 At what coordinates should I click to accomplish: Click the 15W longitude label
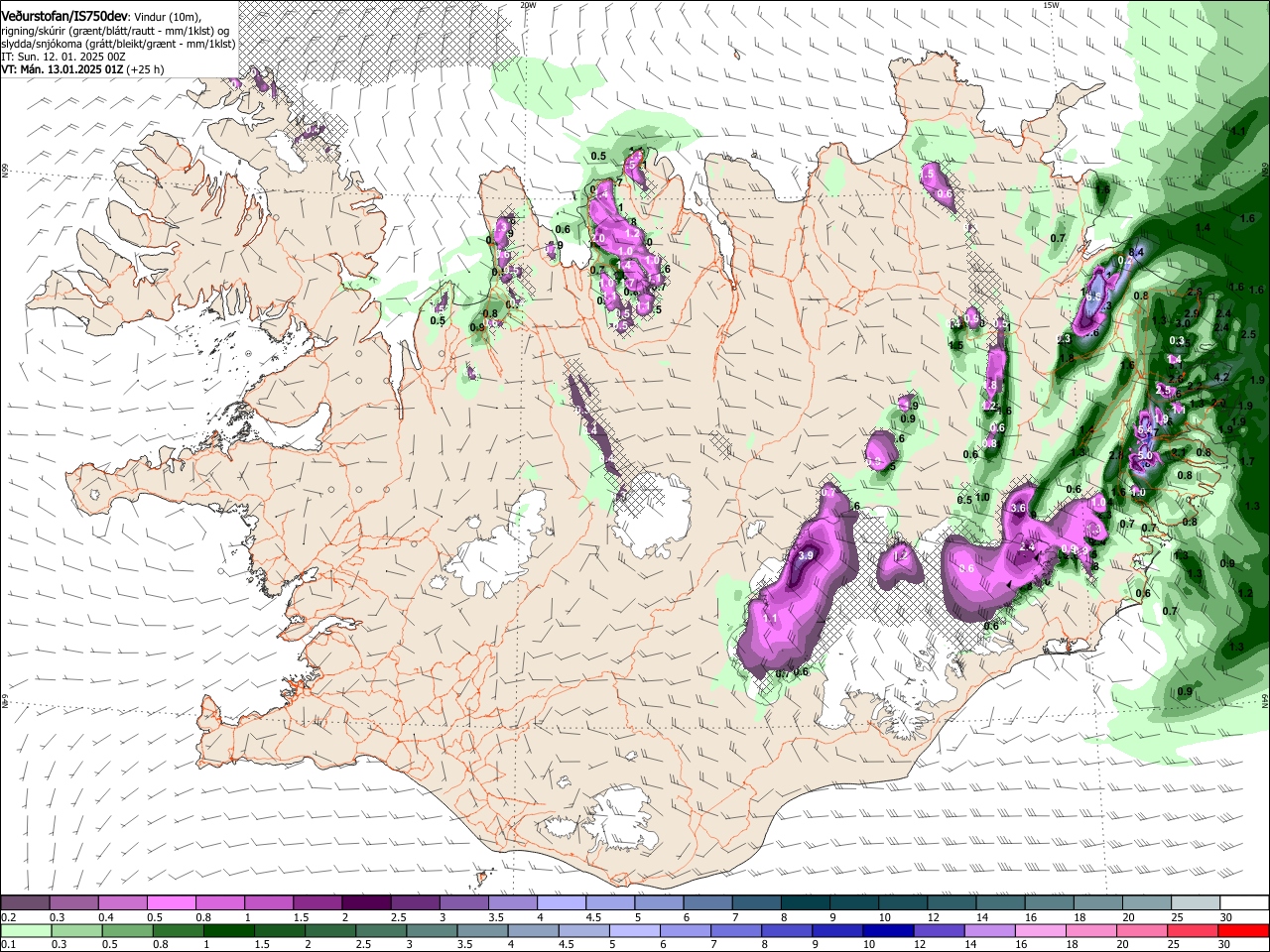(x=1051, y=5)
